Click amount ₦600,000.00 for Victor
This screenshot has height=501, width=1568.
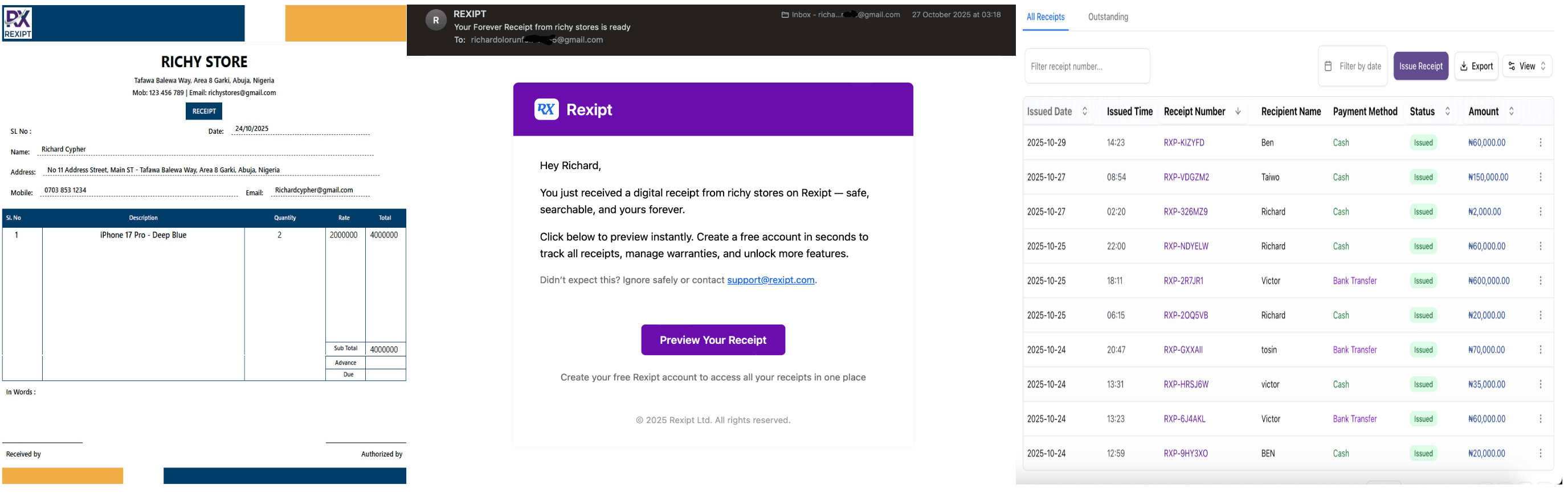point(1488,281)
